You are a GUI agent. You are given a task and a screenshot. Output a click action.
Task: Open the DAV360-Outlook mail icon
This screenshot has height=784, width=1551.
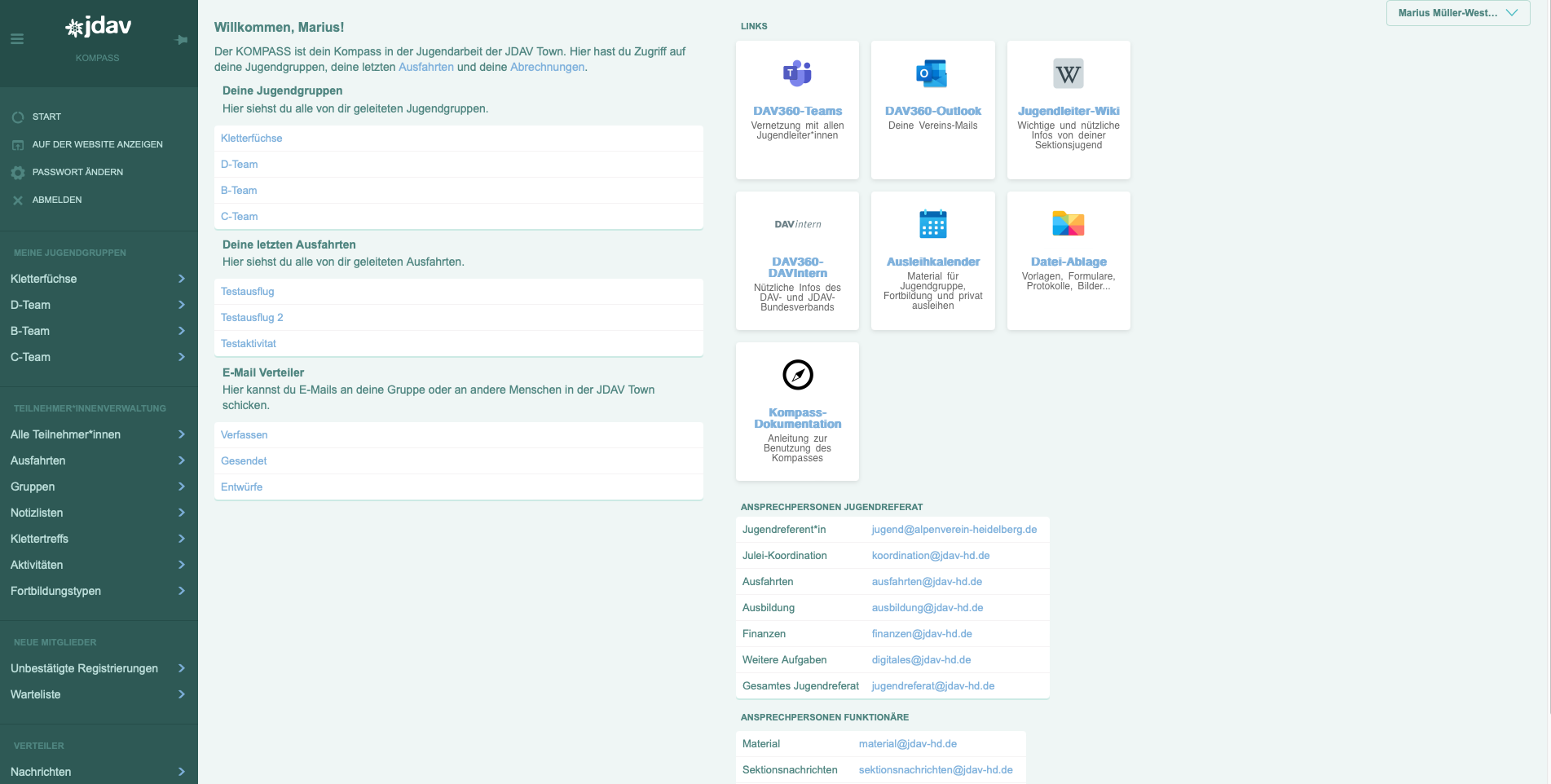pos(932,73)
